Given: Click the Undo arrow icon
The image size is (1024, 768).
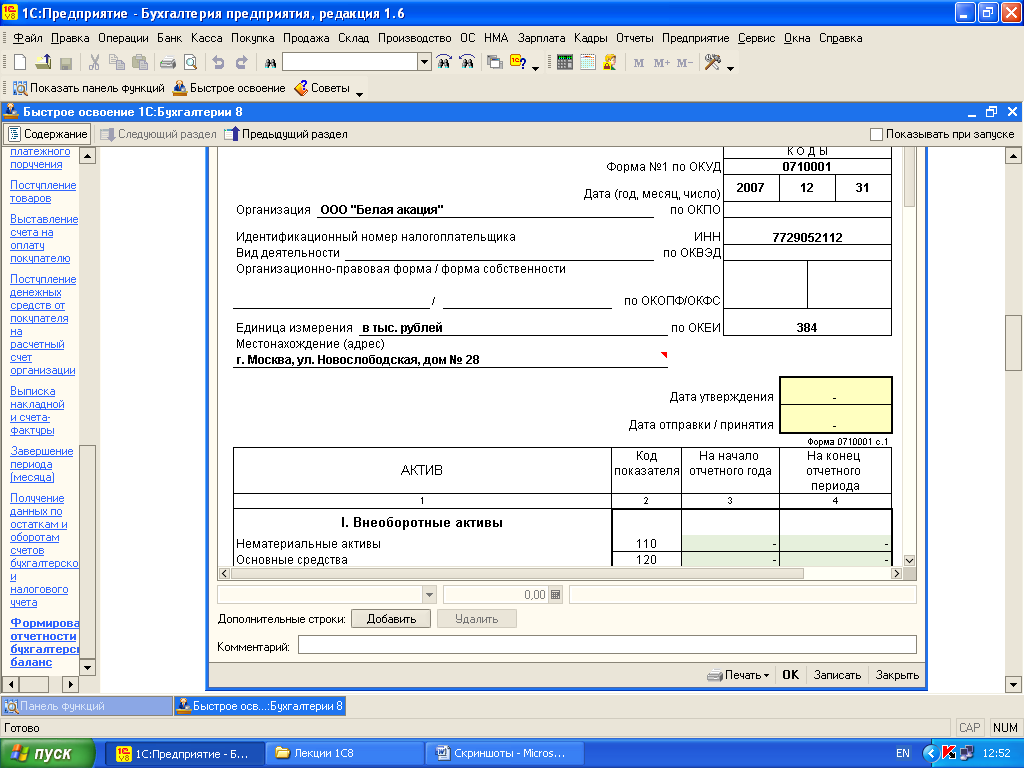Looking at the screenshot, I should [x=218, y=63].
